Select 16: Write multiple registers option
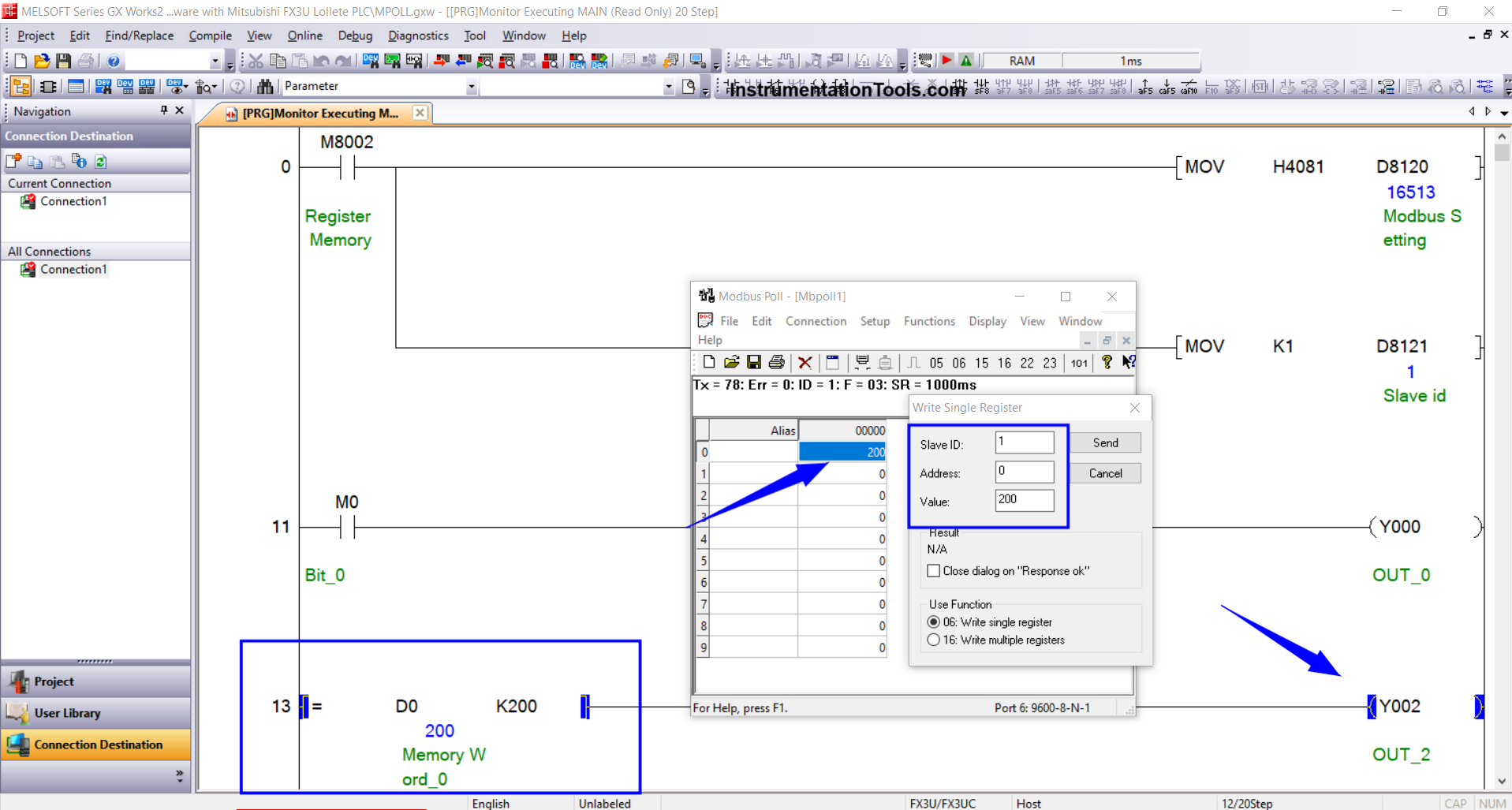This screenshot has width=1512, height=810. point(934,640)
